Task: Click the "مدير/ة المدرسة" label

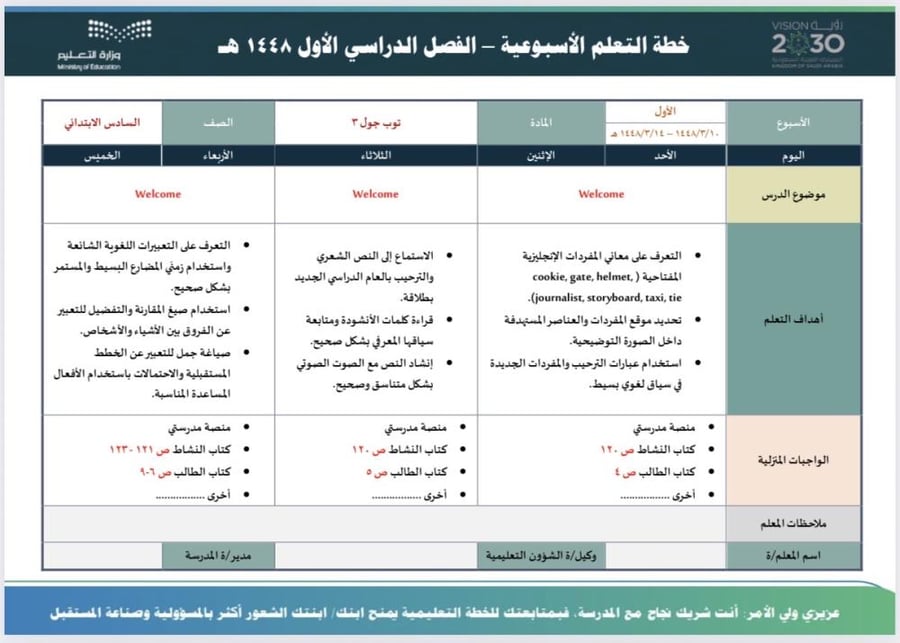Action: pyautogui.click(x=218, y=556)
